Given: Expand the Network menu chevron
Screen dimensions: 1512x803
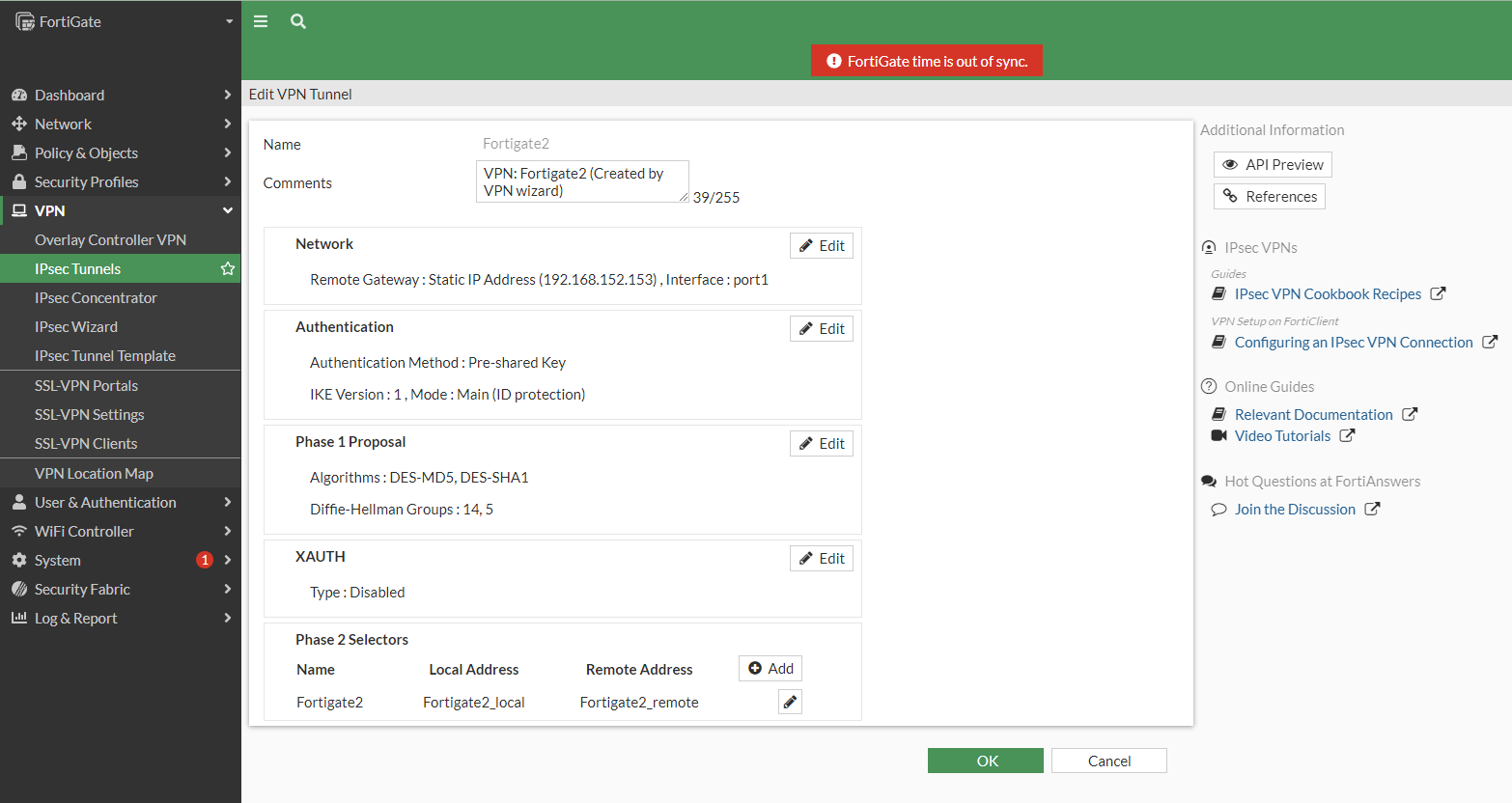Looking at the screenshot, I should tap(228, 124).
